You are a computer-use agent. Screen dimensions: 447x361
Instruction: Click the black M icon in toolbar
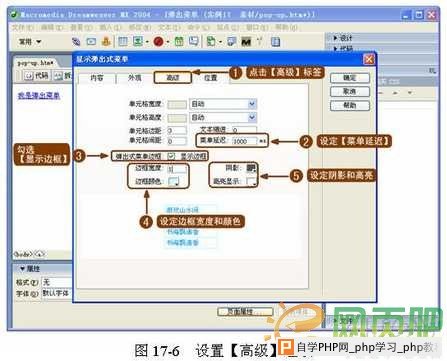[x=246, y=42]
